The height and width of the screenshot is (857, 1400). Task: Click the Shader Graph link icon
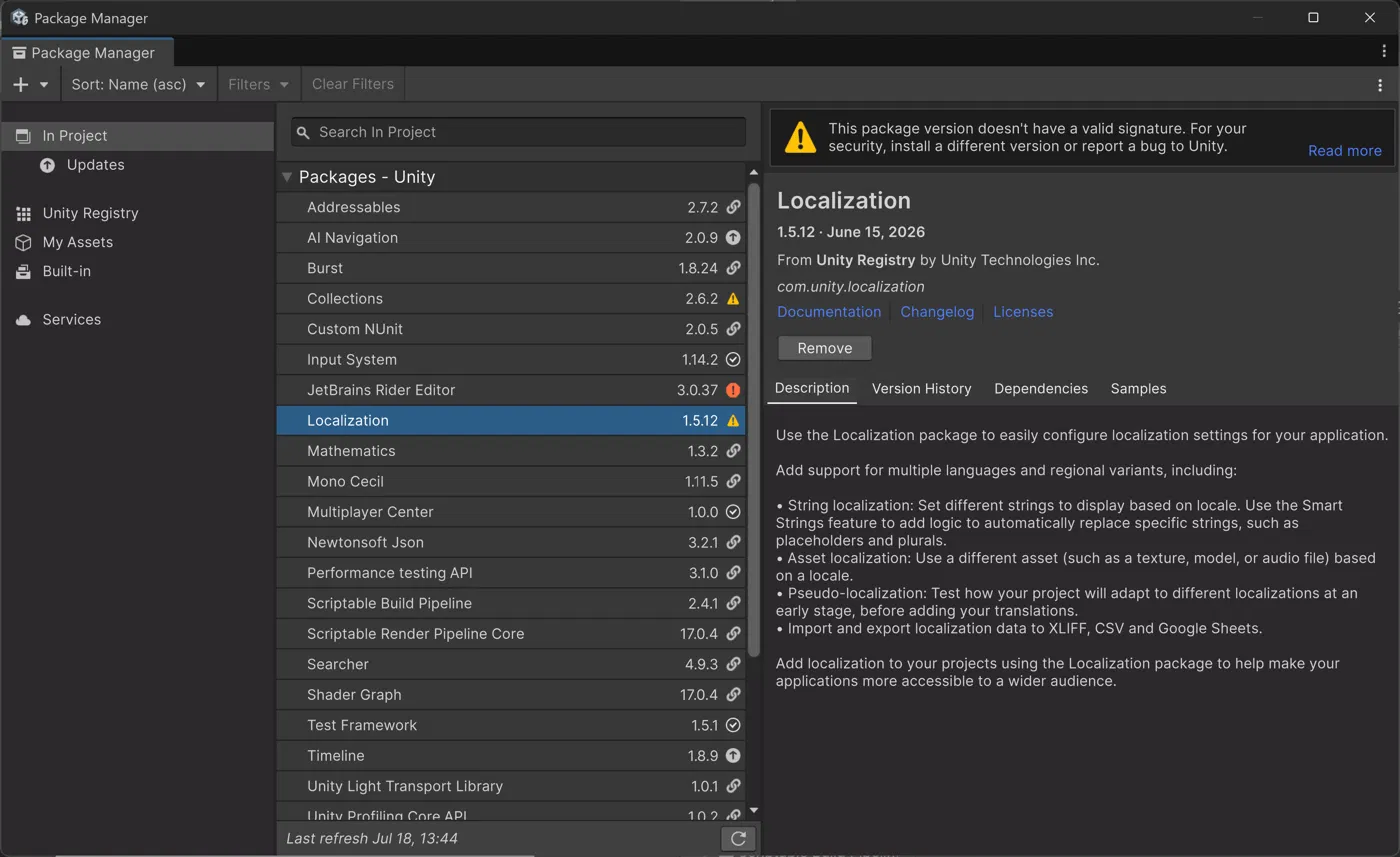click(733, 695)
